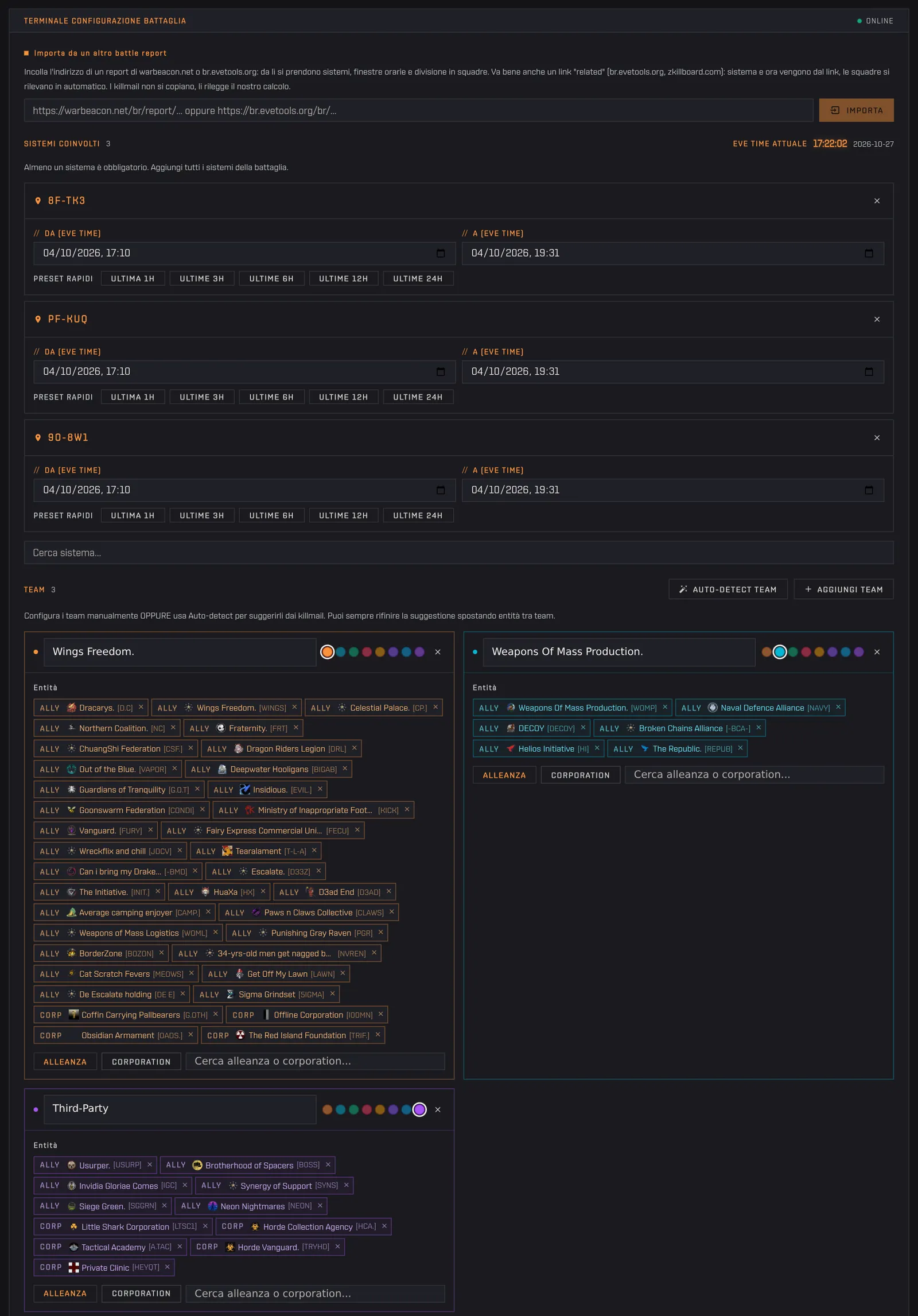918x1316 pixels.
Task: Remove Private Clinic [HEYQT] corporation
Action: (168, 1267)
